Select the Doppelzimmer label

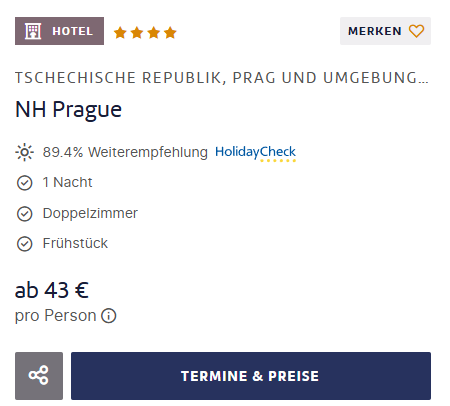click(x=90, y=213)
